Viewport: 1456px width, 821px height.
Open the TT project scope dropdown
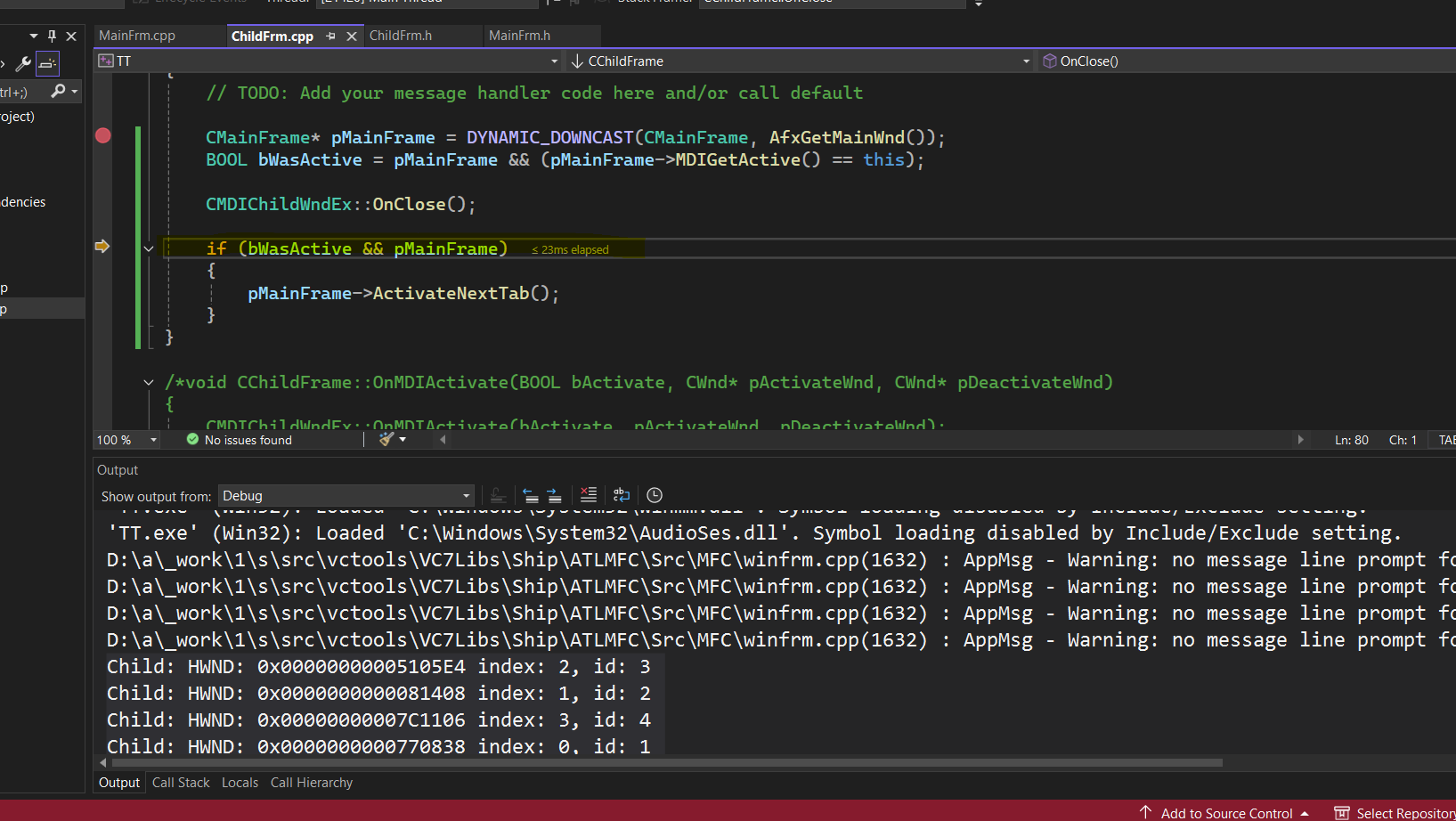point(329,61)
